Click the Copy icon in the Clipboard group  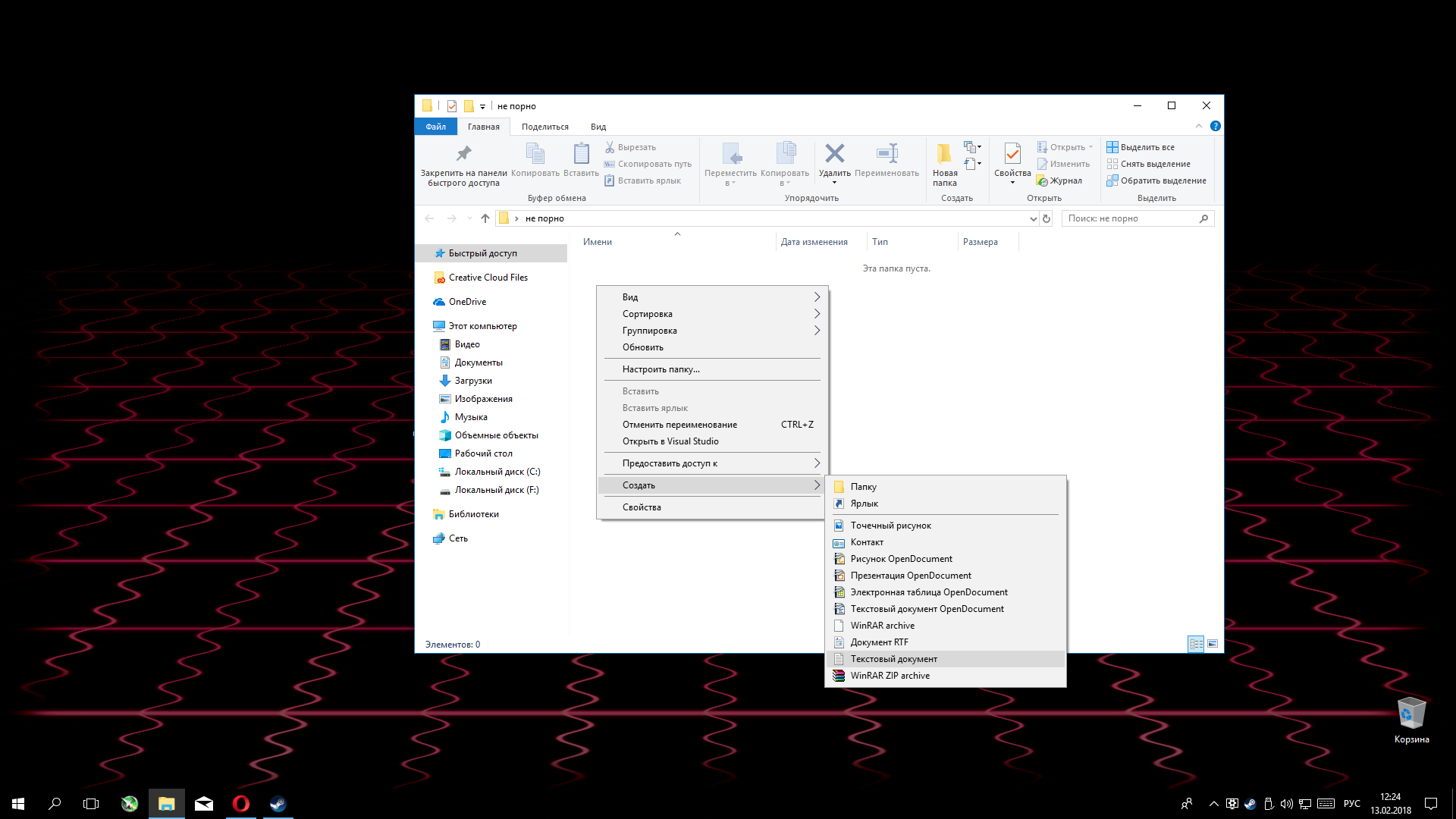535,154
